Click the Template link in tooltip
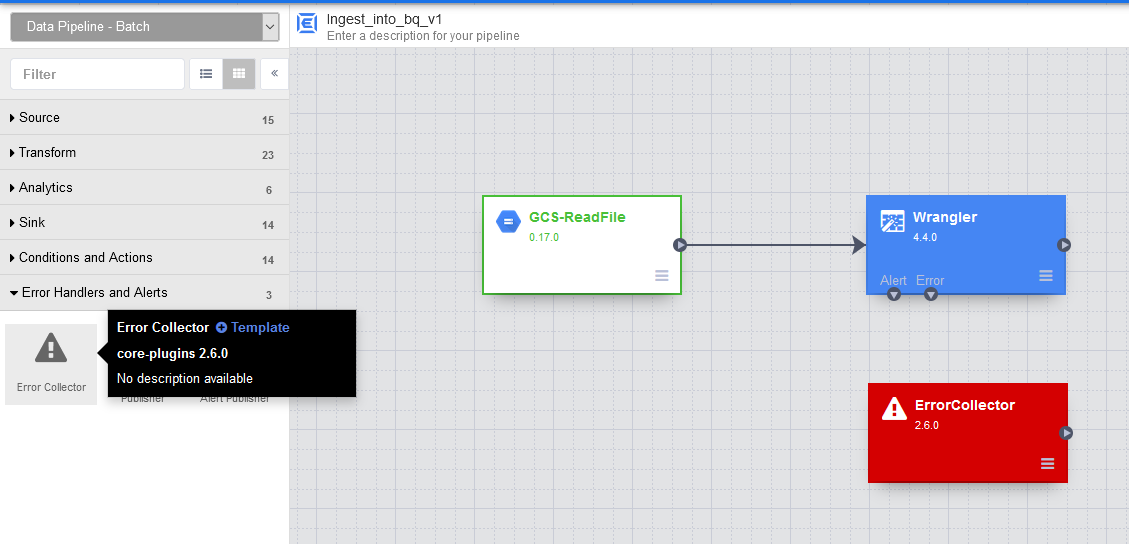This screenshot has width=1129, height=544. [x=253, y=327]
